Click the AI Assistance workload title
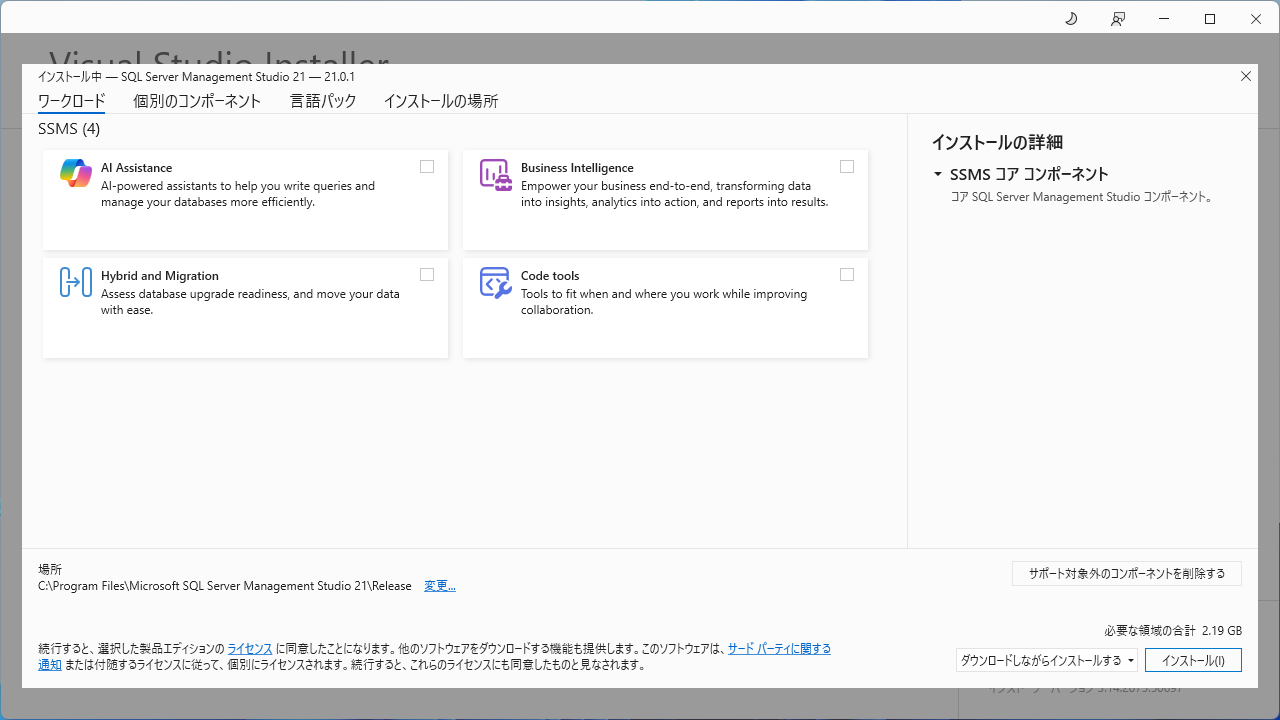 point(136,168)
